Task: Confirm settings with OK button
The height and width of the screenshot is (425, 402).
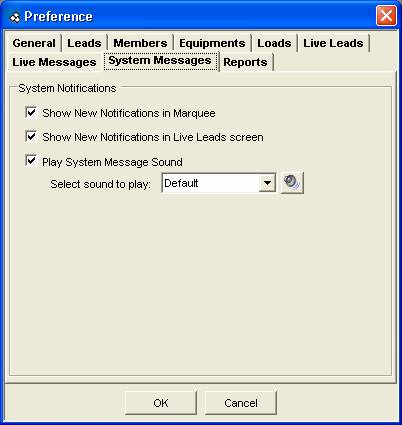Action: (161, 403)
